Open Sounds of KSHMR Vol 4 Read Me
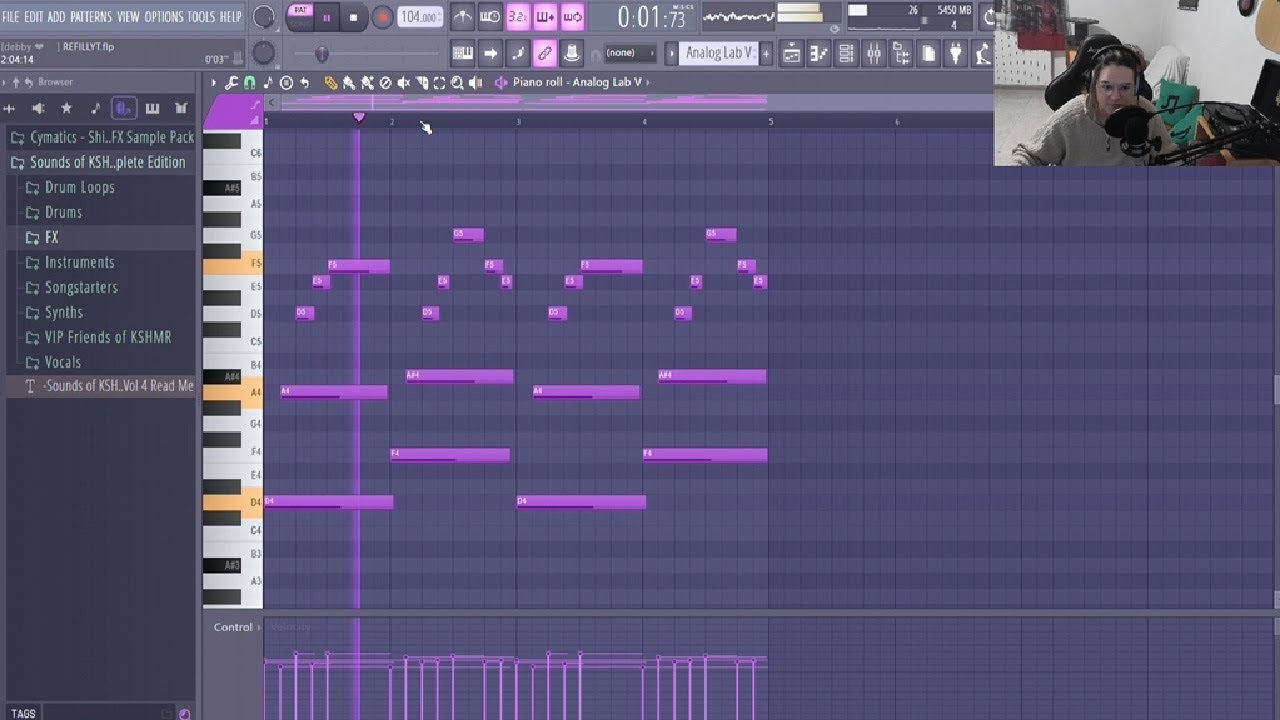The width and height of the screenshot is (1280, 720). 101,386
